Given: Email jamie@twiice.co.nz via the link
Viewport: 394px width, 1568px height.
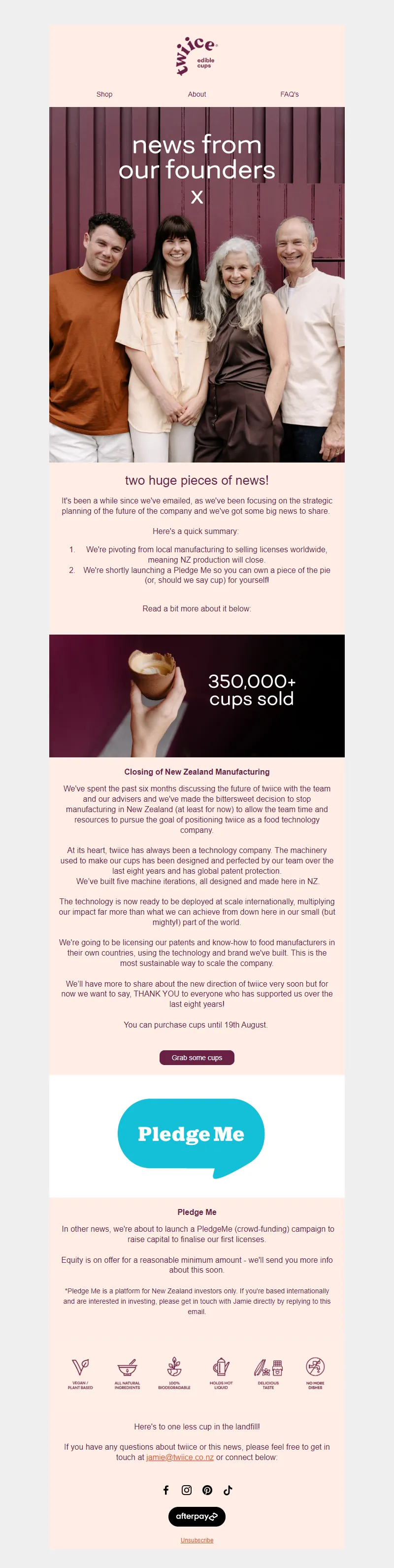Looking at the screenshot, I should [180, 1457].
